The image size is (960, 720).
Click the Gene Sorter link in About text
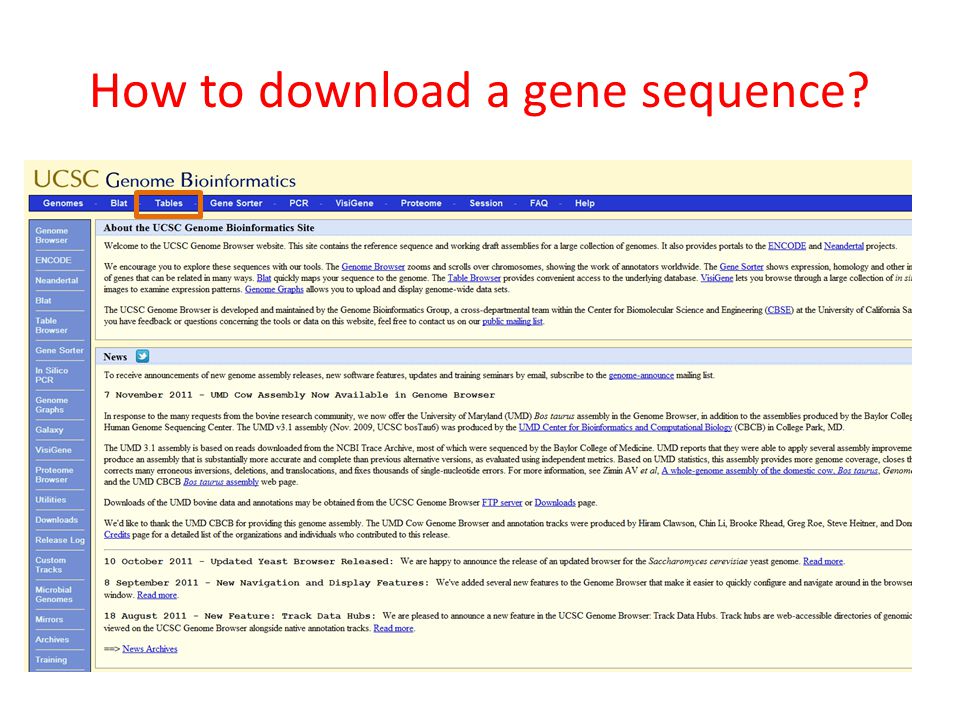(741, 267)
